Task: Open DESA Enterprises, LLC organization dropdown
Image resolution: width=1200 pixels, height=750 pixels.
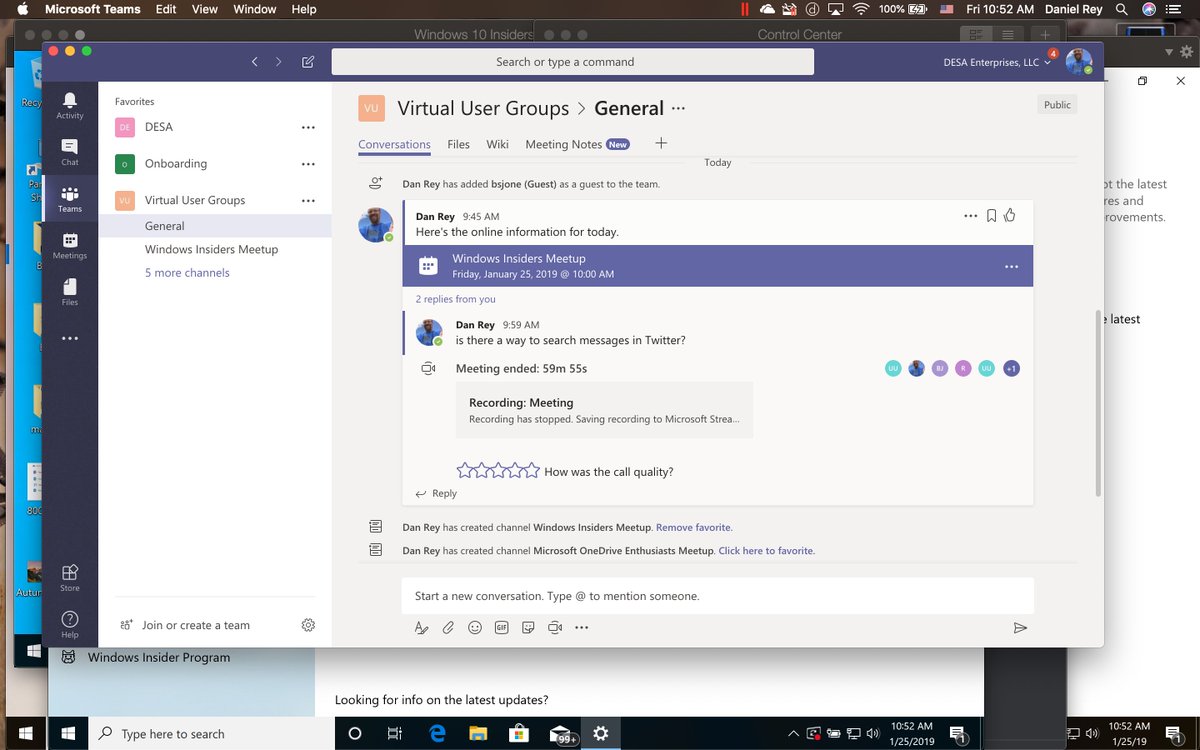Action: coord(997,62)
